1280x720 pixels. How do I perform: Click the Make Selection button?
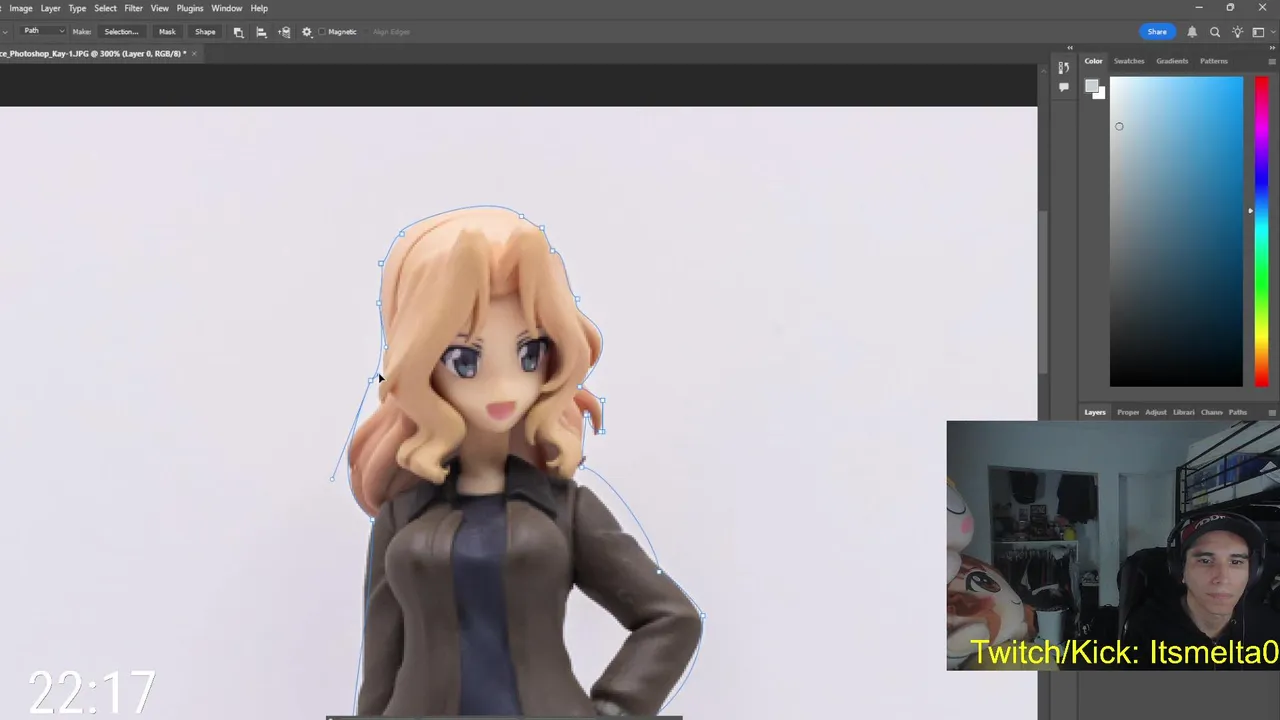click(121, 32)
